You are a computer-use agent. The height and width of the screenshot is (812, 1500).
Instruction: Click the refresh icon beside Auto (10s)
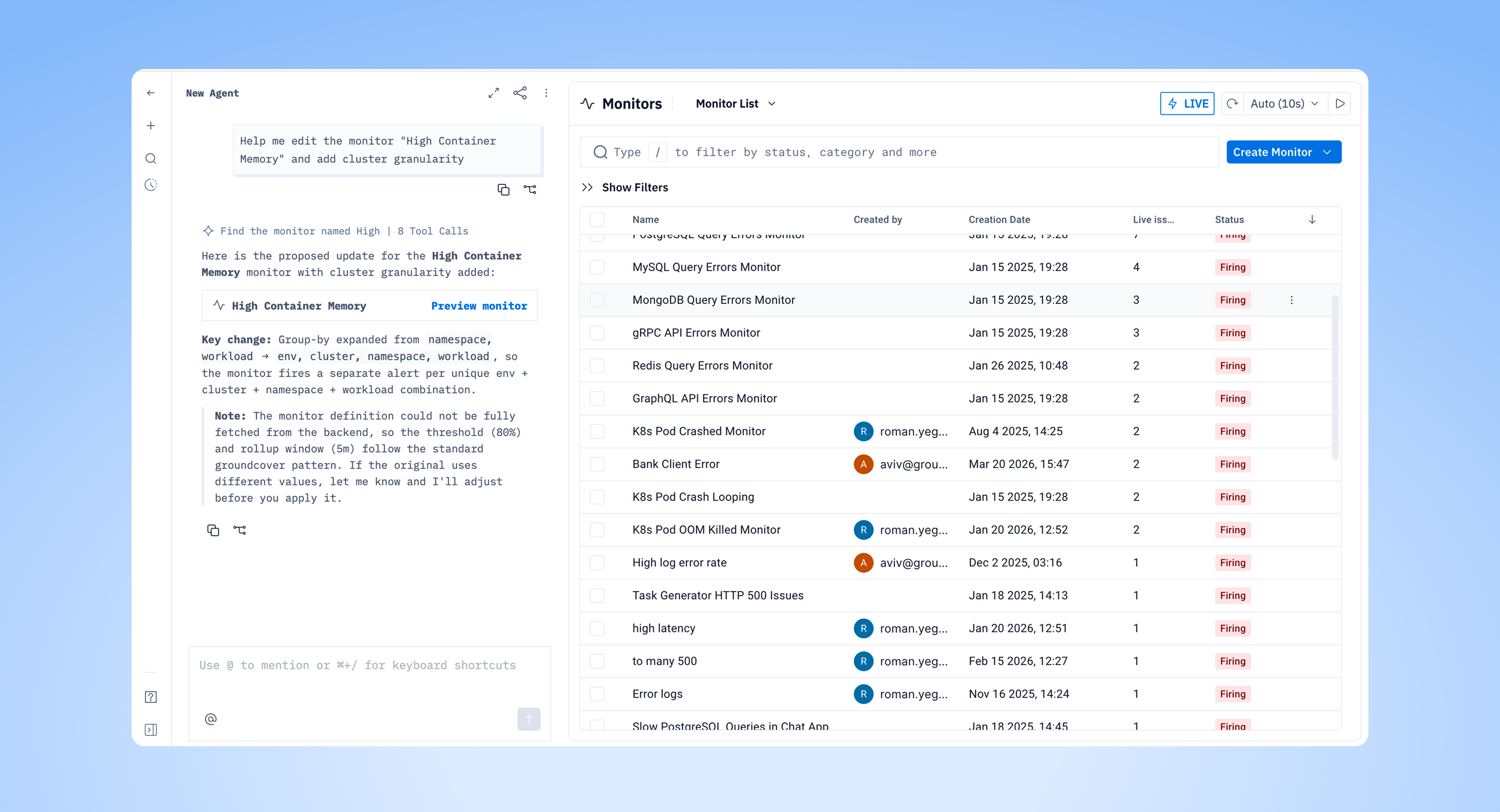point(1232,104)
